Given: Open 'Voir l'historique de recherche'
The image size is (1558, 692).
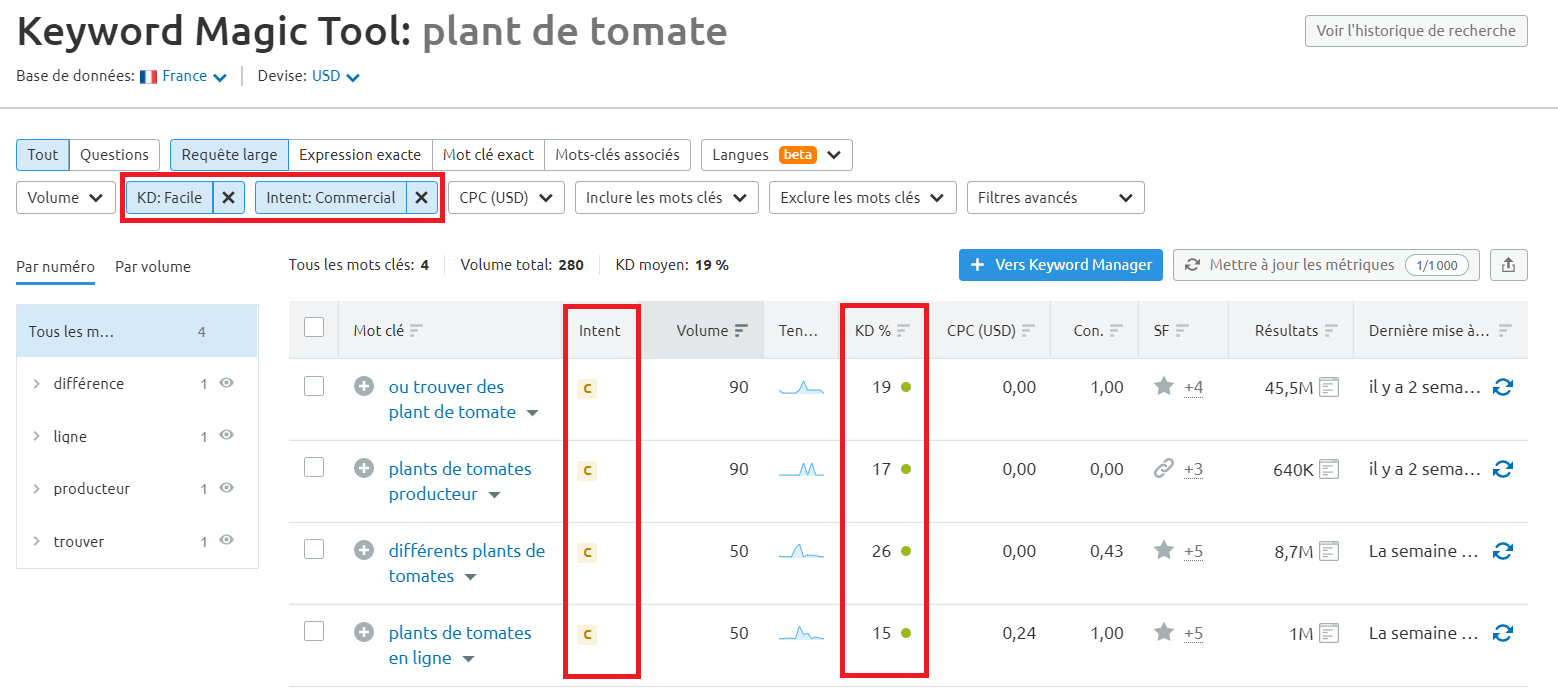Looking at the screenshot, I should (1415, 30).
